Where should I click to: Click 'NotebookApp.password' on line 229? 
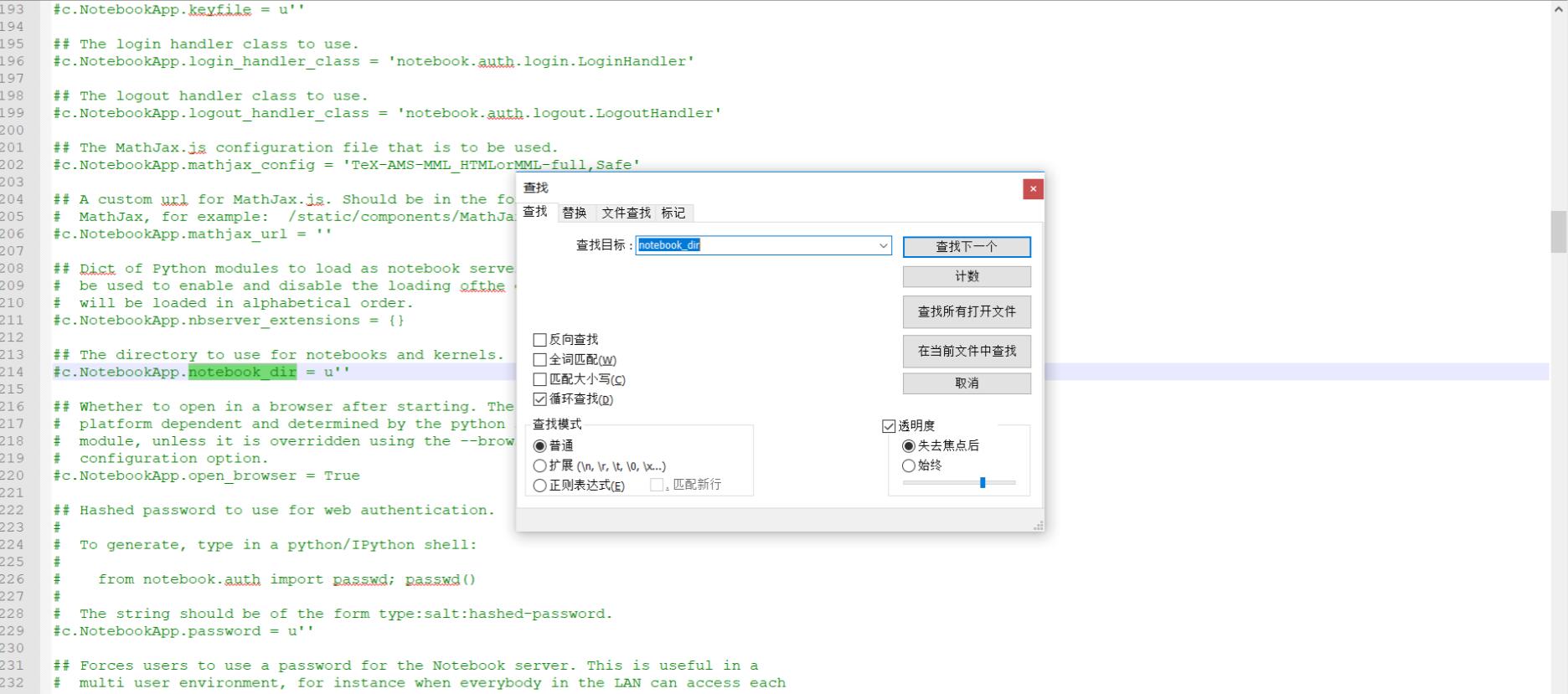[x=170, y=631]
